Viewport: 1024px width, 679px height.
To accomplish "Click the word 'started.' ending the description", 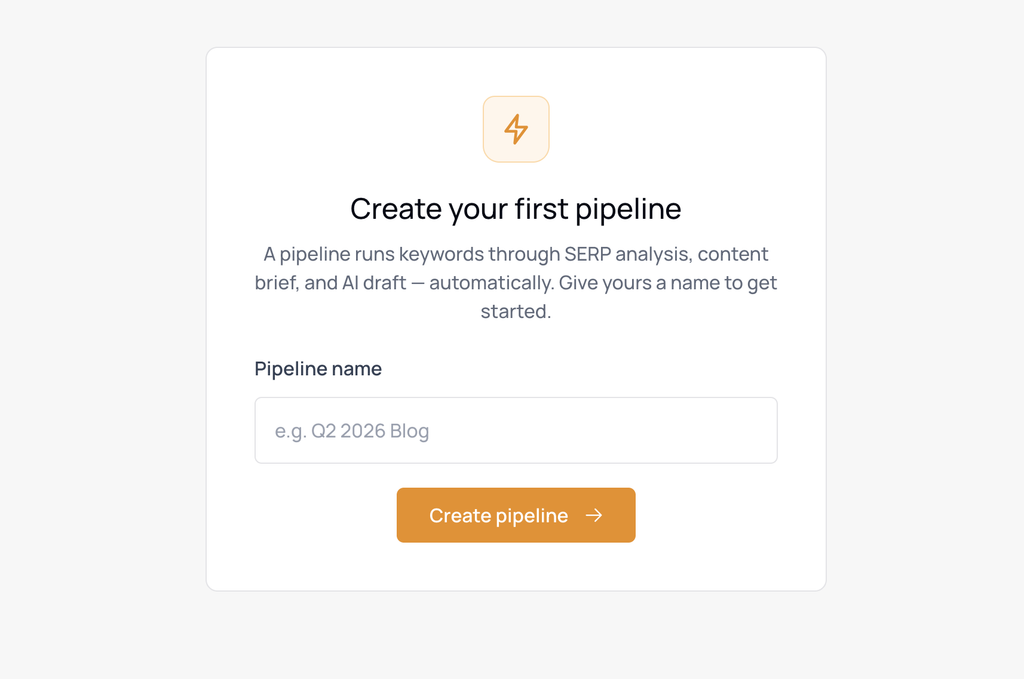I will pyautogui.click(x=516, y=311).
